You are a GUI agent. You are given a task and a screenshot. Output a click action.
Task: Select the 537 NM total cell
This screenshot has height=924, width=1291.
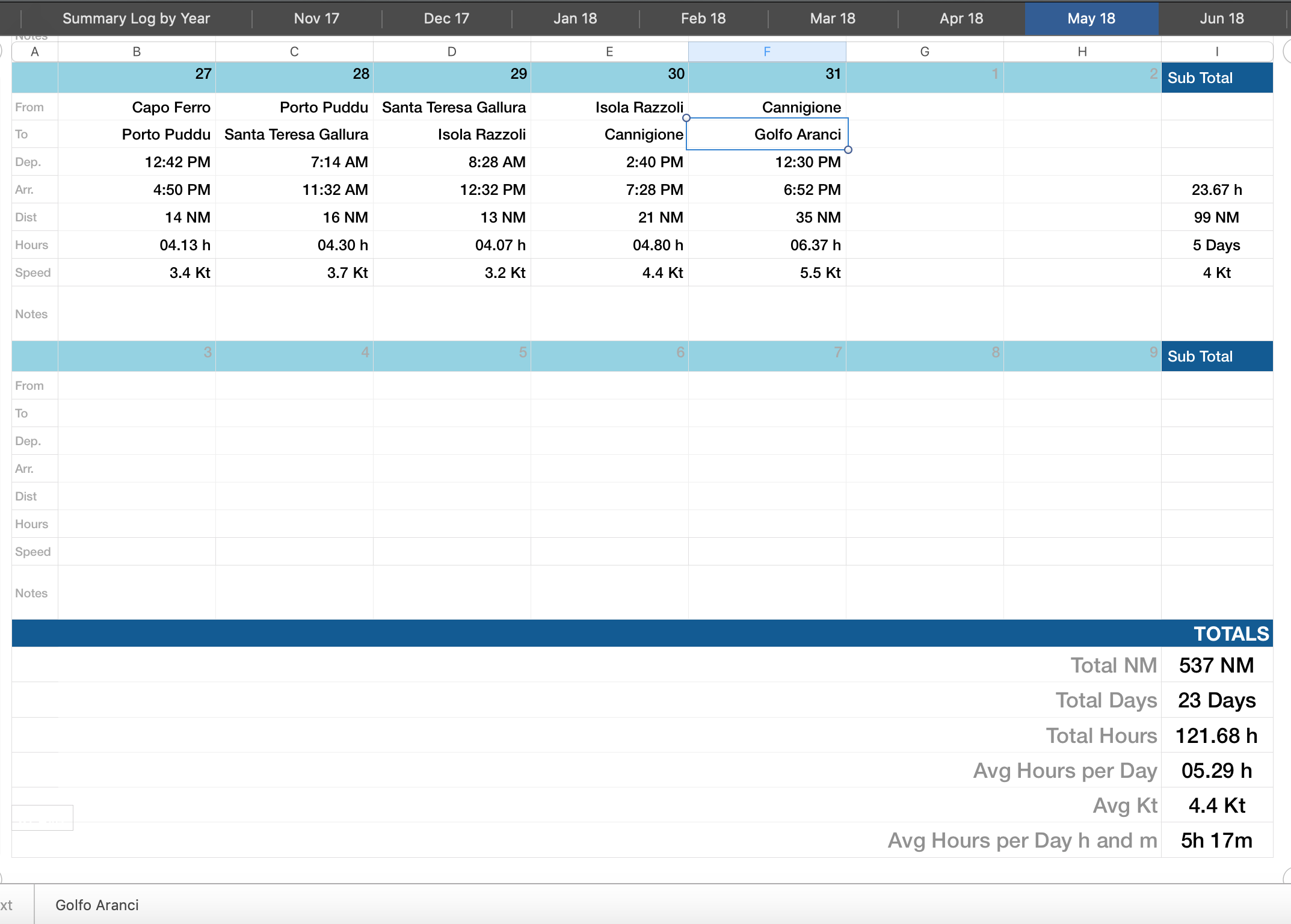(1216, 665)
